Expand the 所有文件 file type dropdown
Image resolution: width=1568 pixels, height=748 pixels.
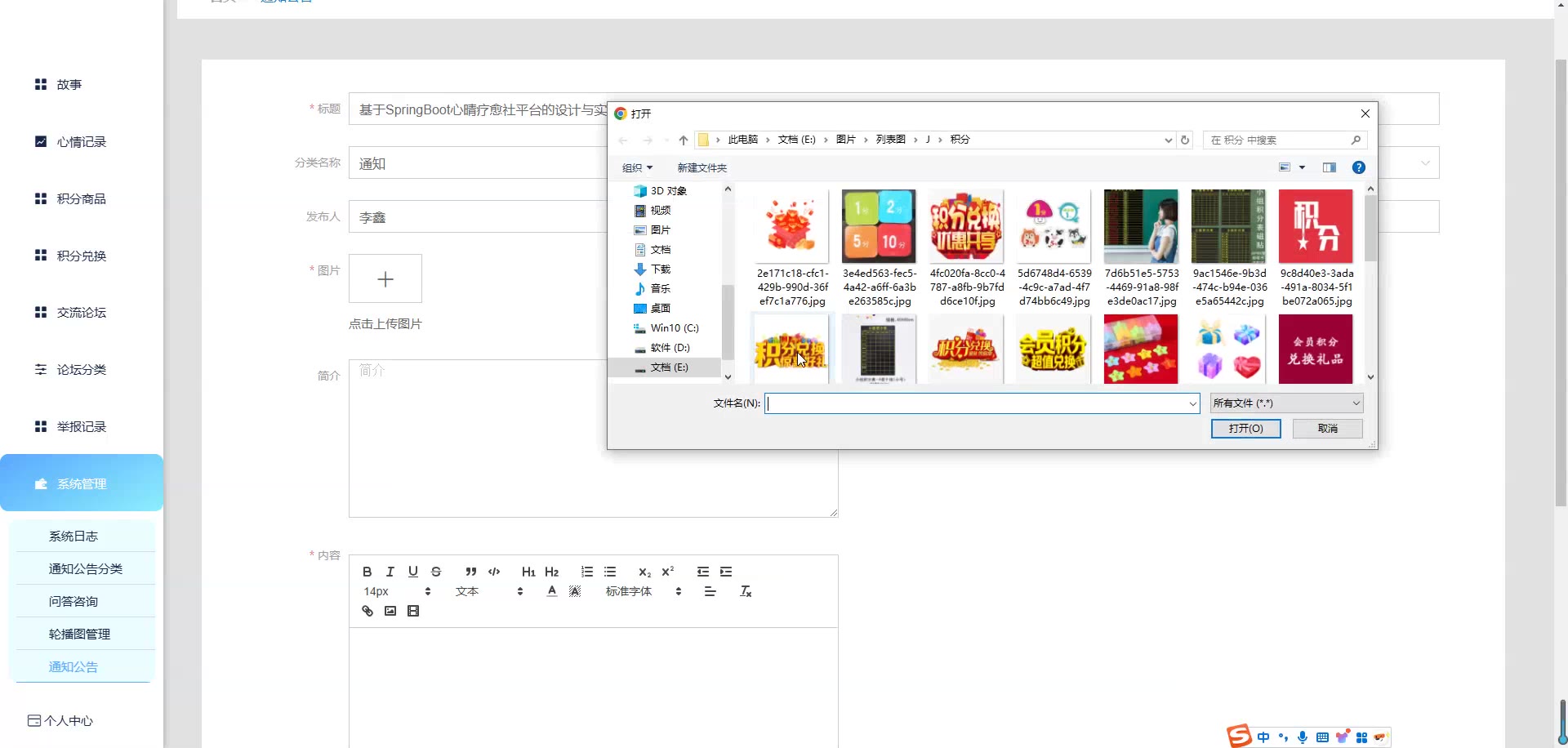pyautogui.click(x=1286, y=403)
